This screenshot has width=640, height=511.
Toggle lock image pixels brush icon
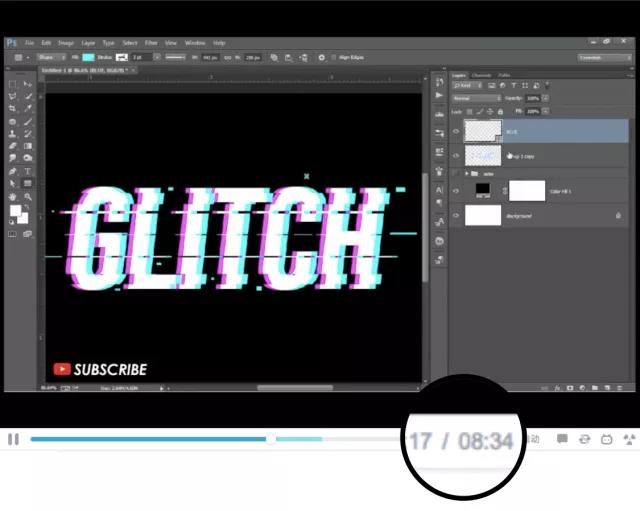point(480,111)
